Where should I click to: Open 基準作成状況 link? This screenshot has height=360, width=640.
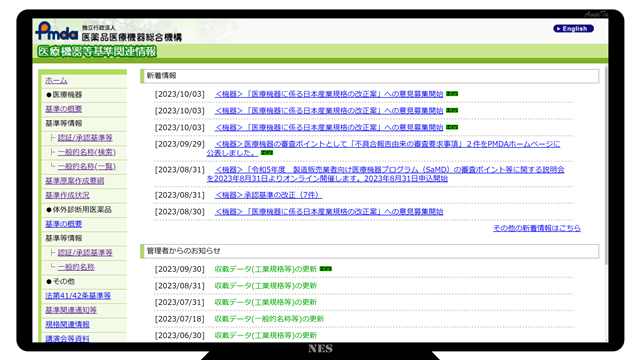[67, 195]
